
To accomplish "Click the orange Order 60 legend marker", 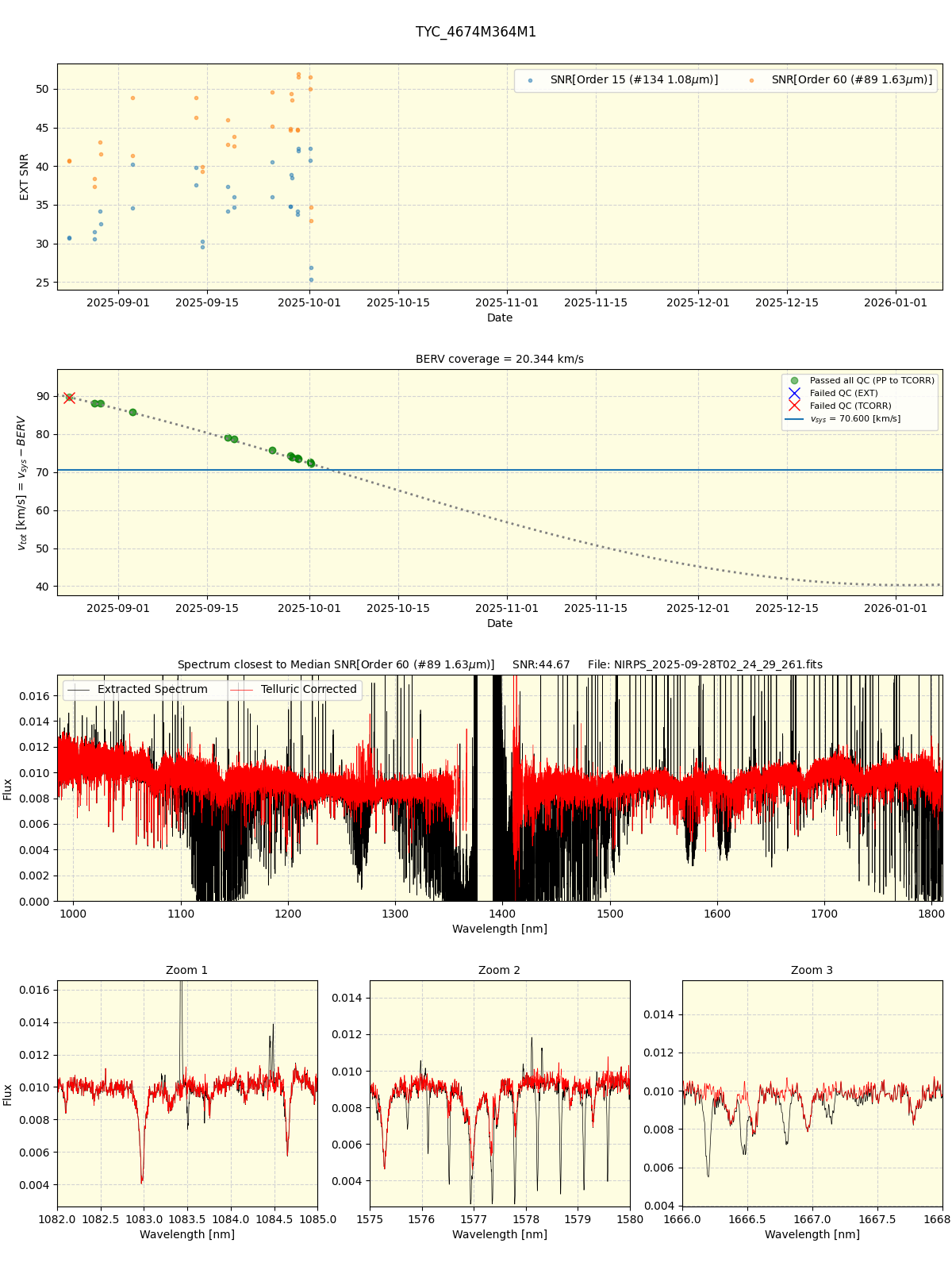I will click(751, 80).
